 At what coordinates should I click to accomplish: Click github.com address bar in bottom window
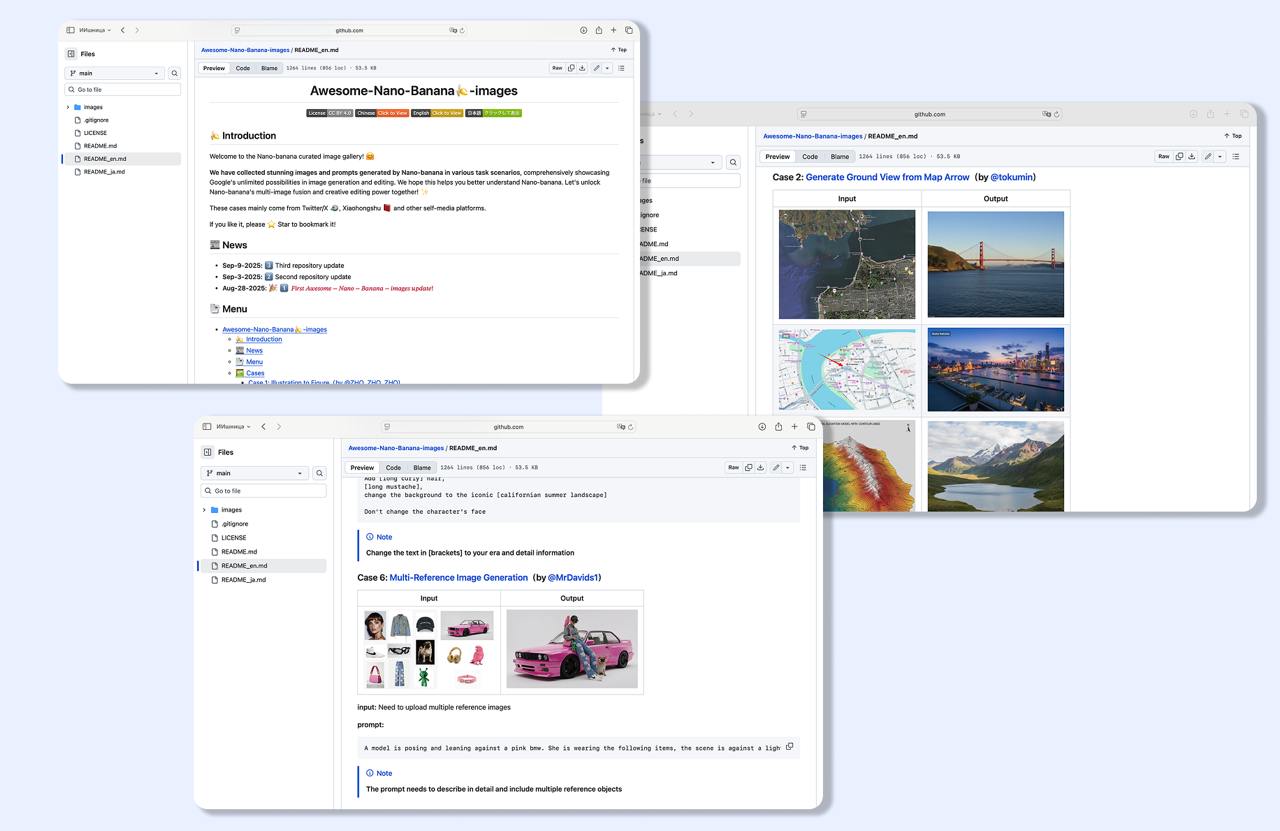tap(508, 427)
